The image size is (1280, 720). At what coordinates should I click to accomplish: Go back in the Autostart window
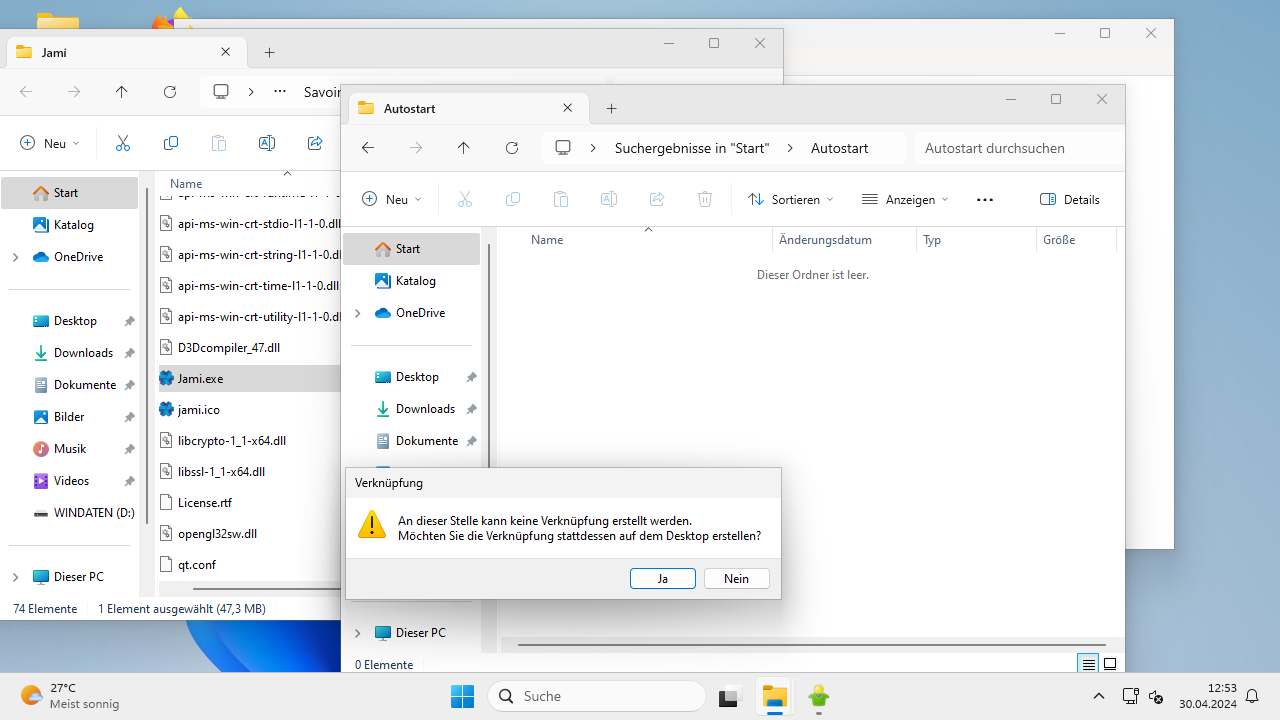368,147
